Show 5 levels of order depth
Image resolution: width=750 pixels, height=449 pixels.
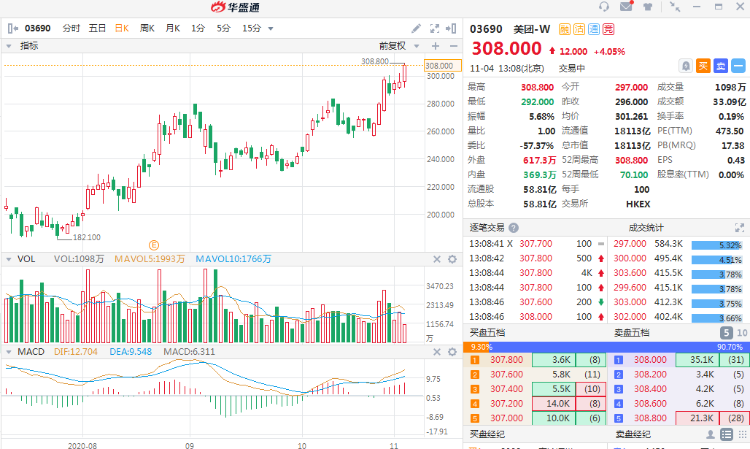pos(727,332)
